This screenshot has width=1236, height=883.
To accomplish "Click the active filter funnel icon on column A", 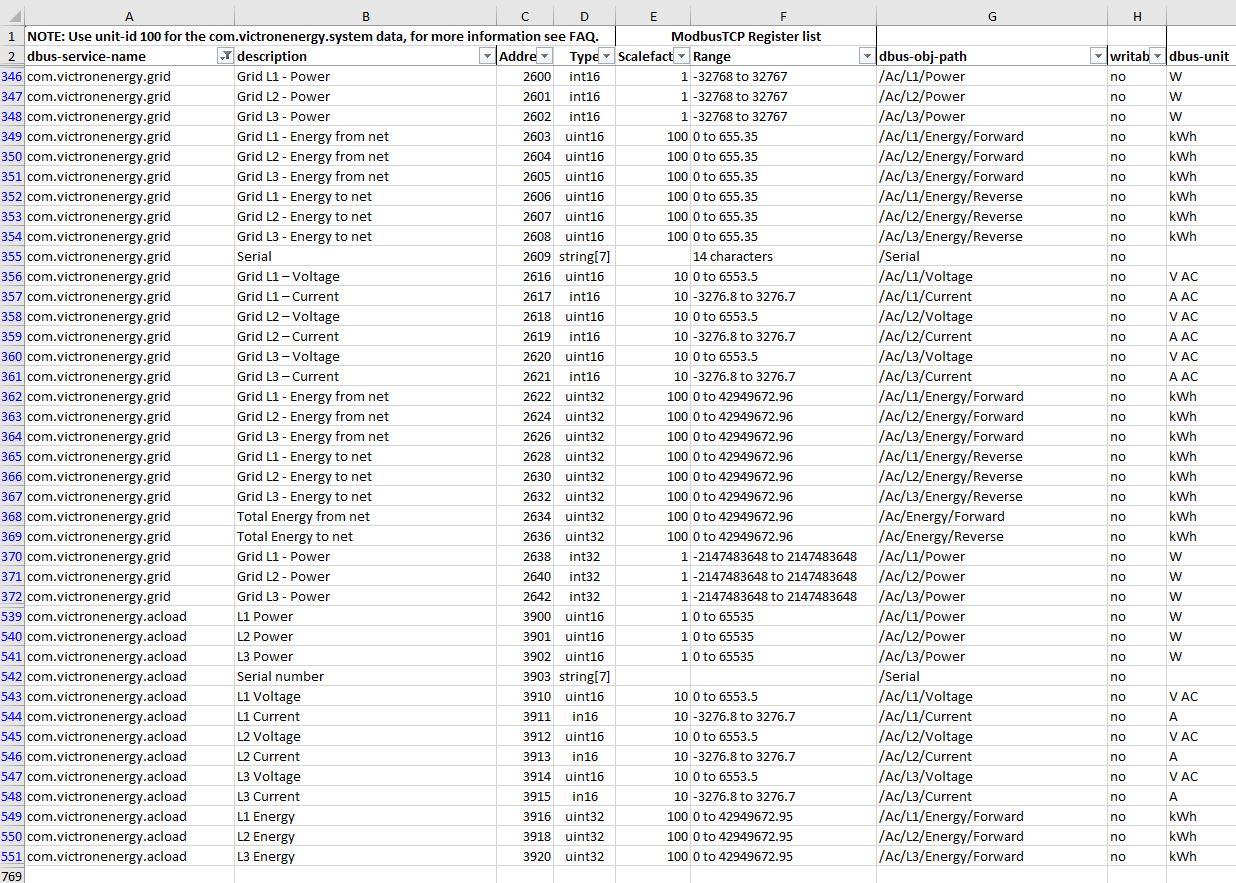I will tap(227, 56).
